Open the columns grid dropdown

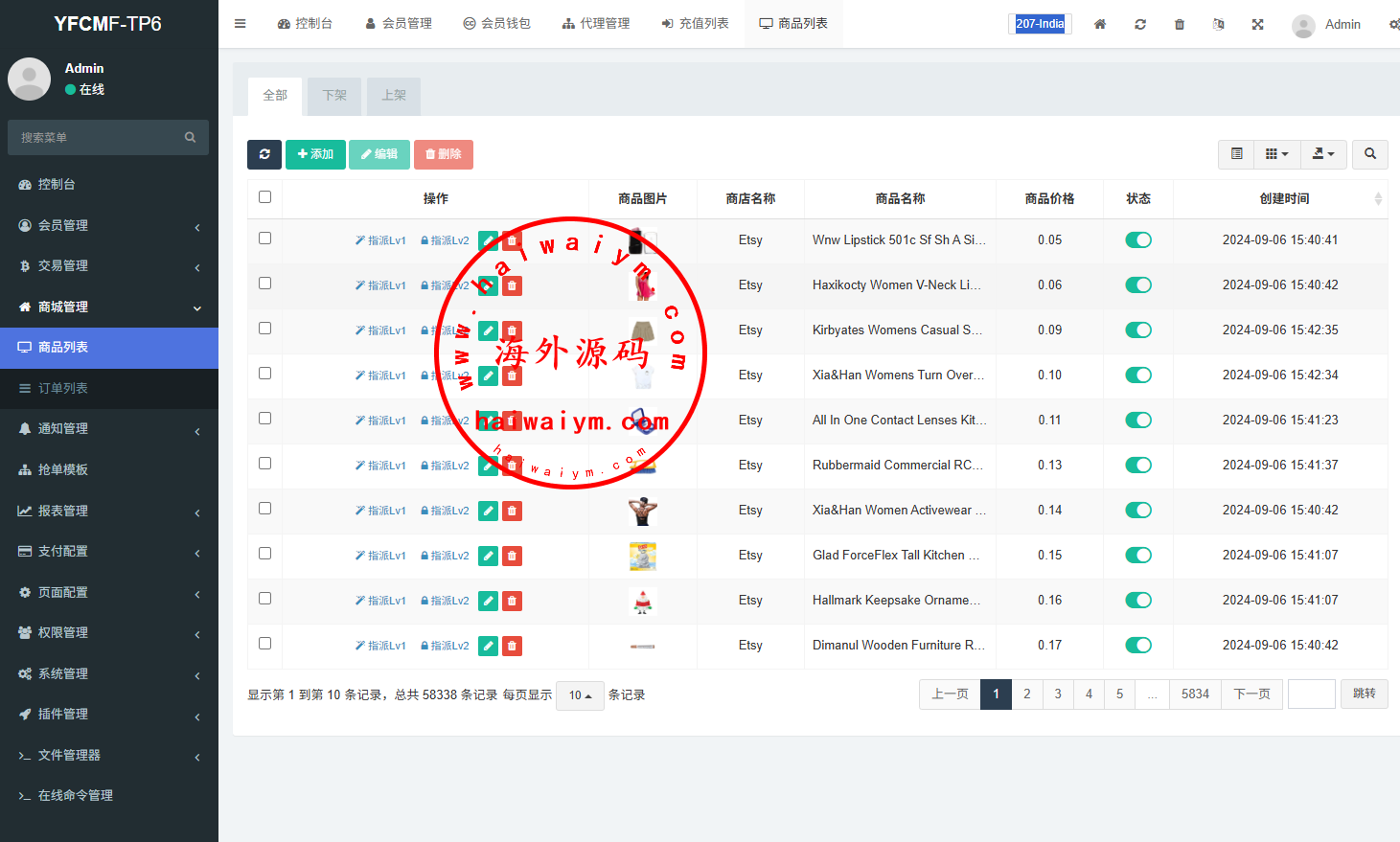(1276, 154)
